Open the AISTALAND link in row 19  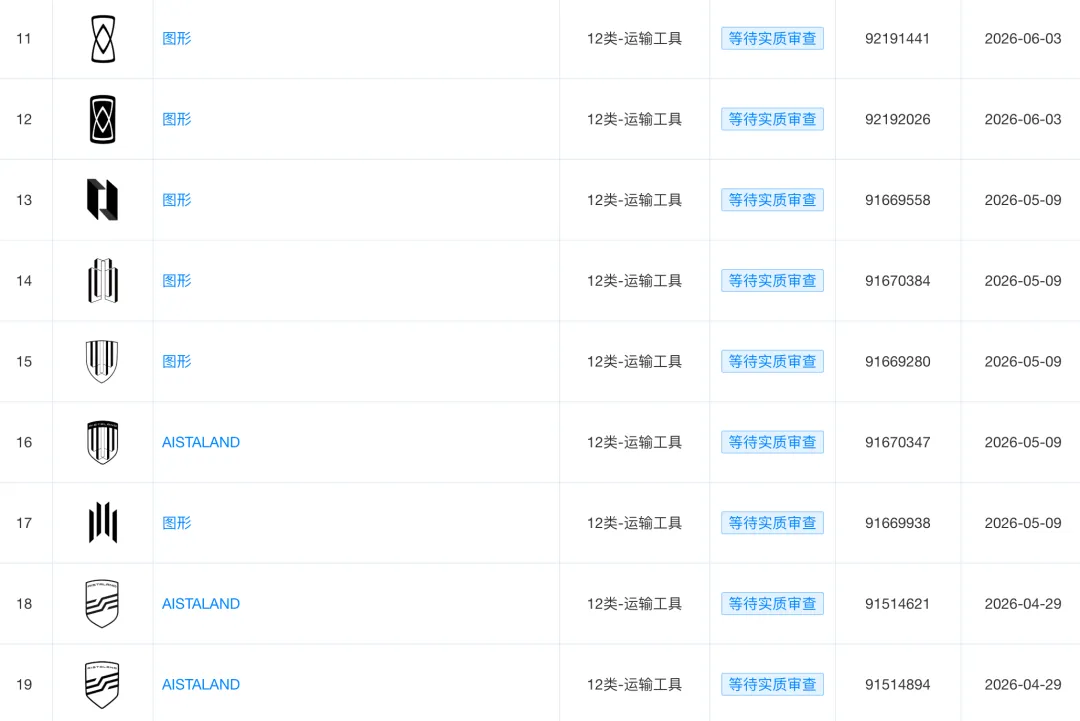coord(201,685)
